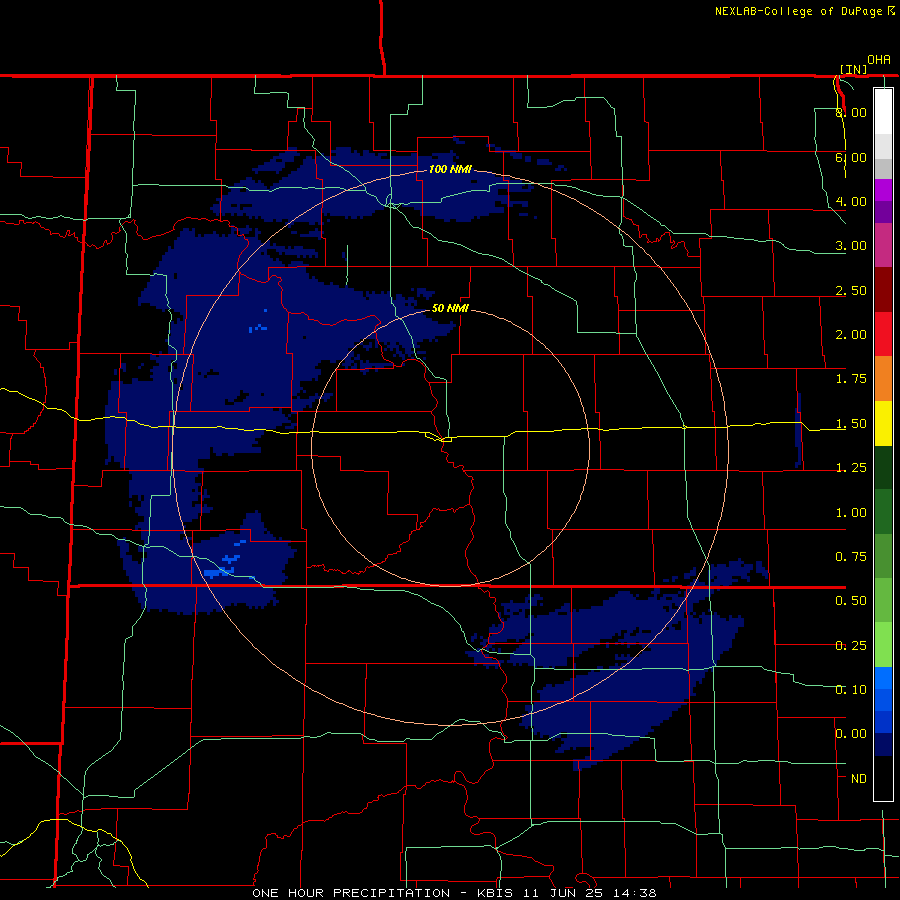
Task: Select the 0.75 scale value
Action: coord(851,557)
